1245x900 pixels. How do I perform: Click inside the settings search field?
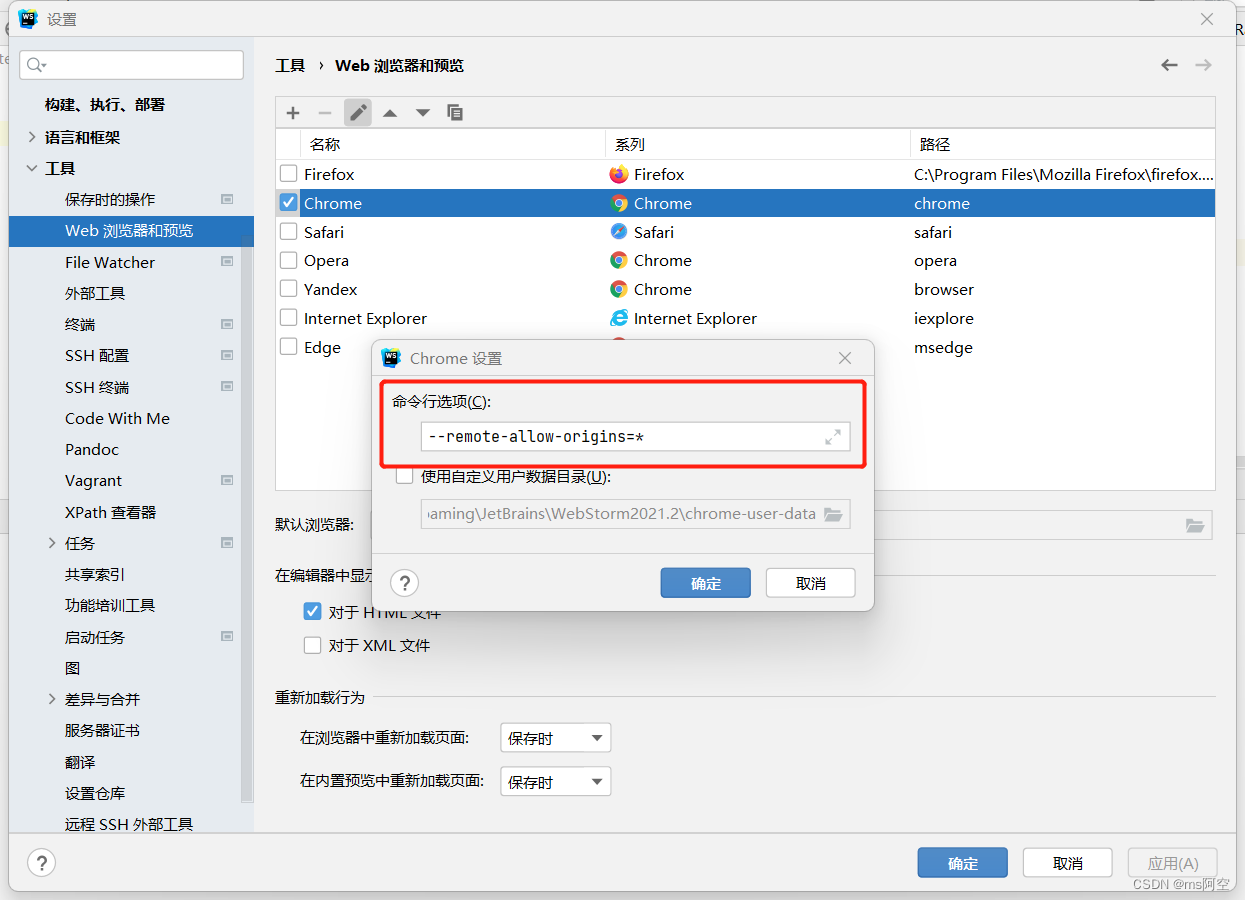[x=131, y=64]
